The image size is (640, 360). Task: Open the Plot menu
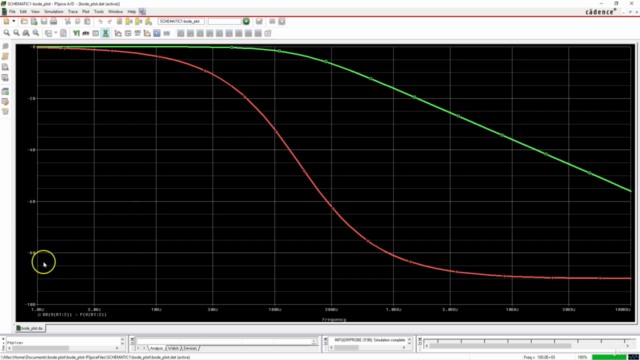point(86,12)
